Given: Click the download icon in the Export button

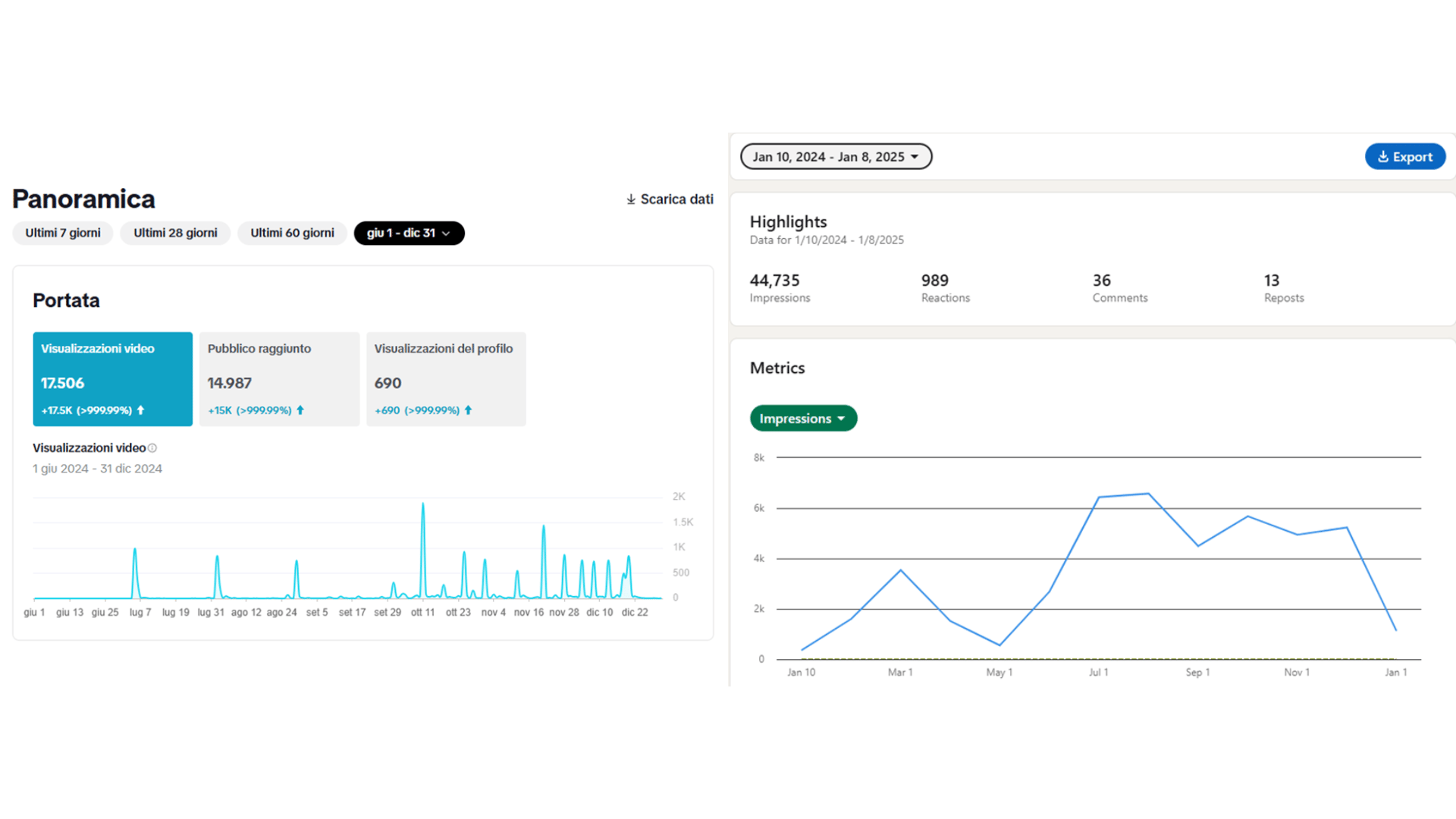Looking at the screenshot, I should coord(1382,157).
